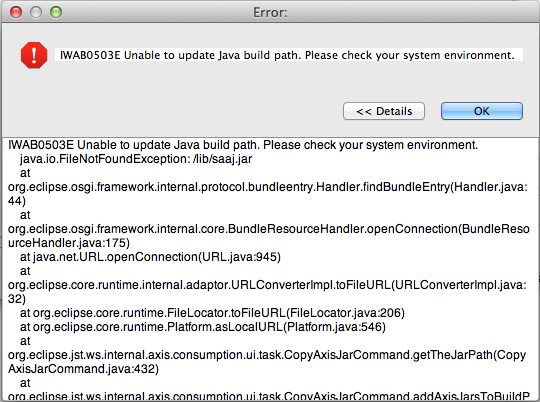Click the URLConverterImpl.toFileURL stack trace line
The height and width of the screenshot is (402, 540).
pyautogui.click(x=267, y=285)
